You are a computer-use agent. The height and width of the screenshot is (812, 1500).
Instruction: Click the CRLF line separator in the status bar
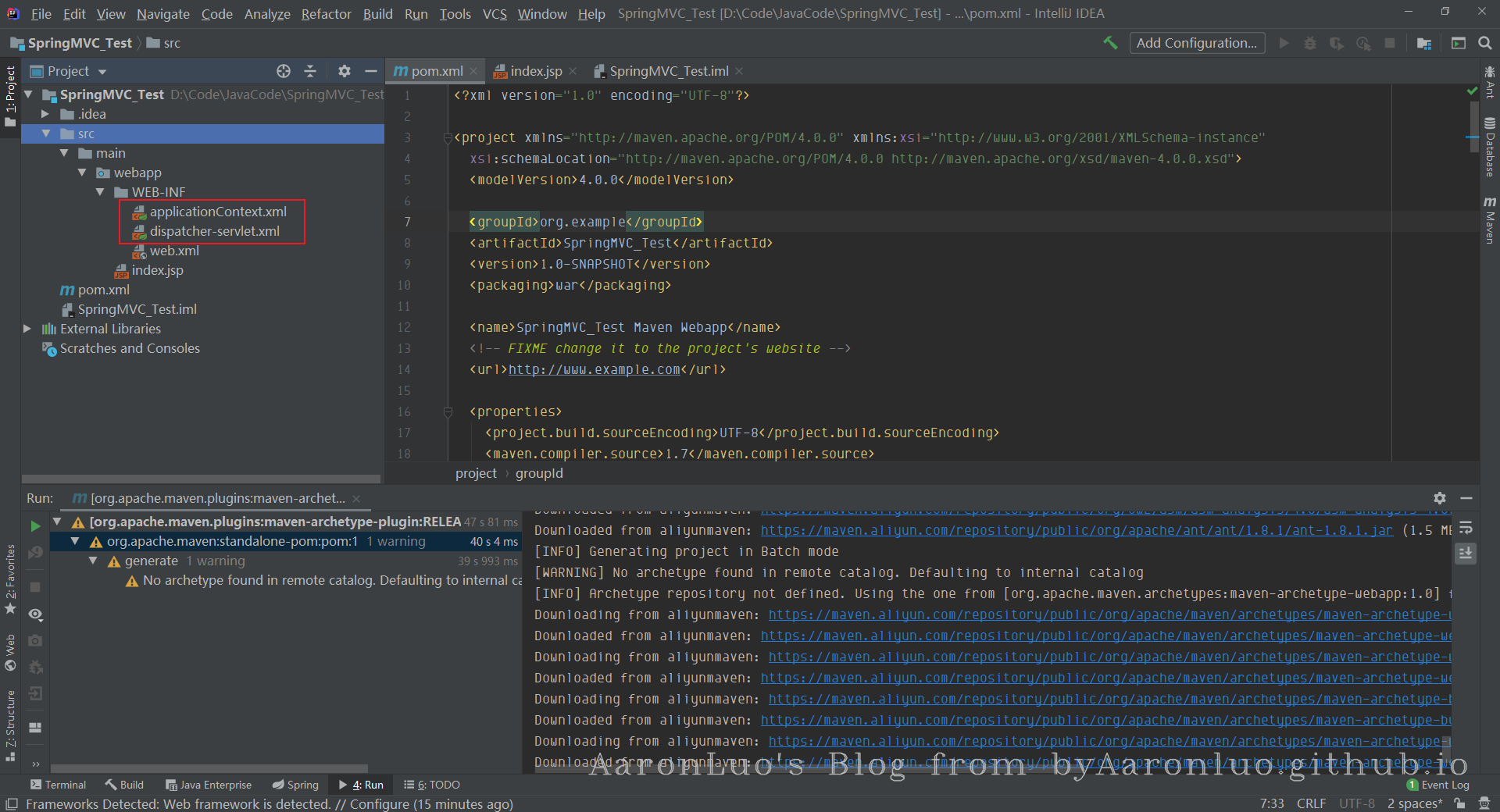(1311, 803)
